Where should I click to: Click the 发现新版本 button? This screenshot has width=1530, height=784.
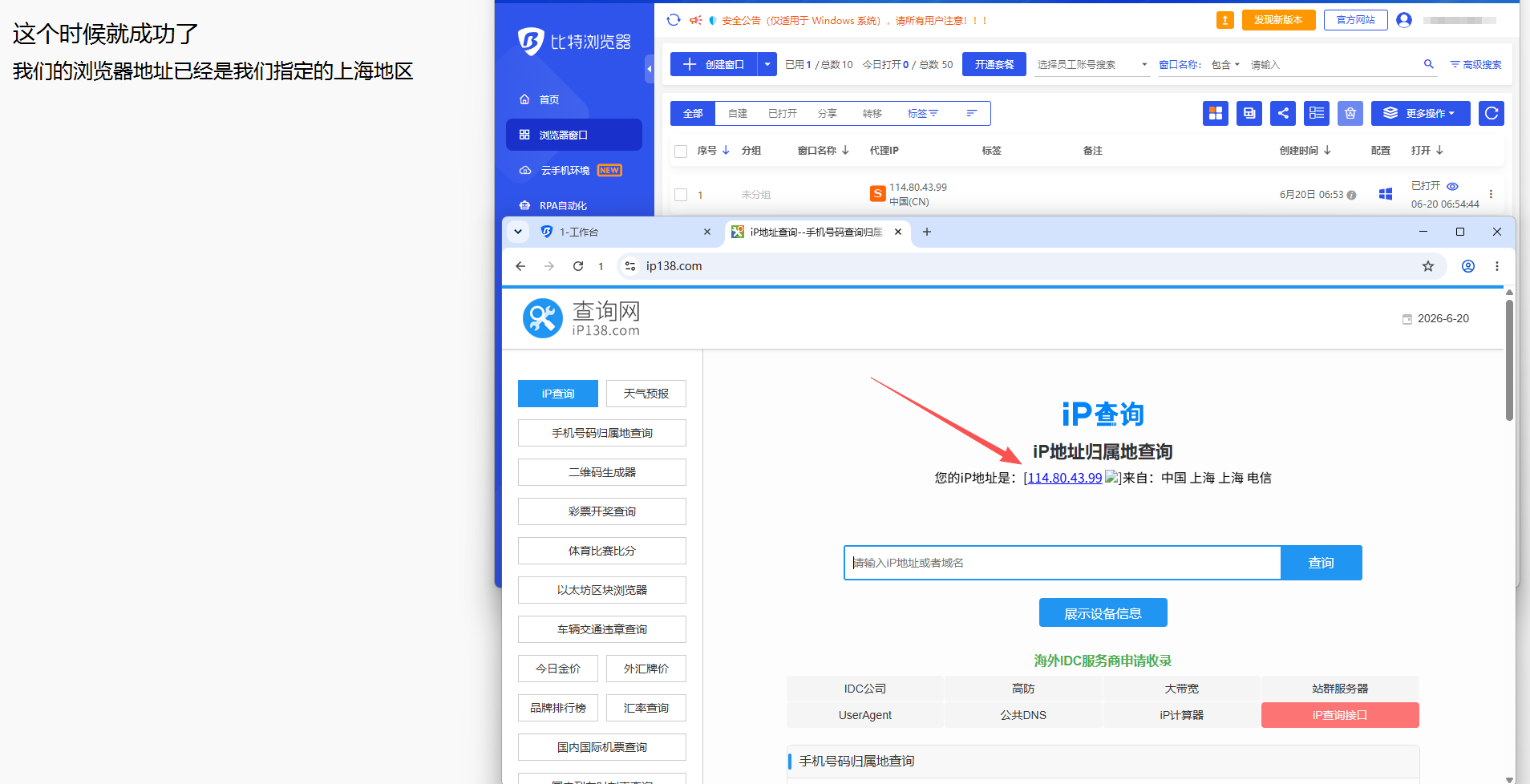pos(1278,20)
